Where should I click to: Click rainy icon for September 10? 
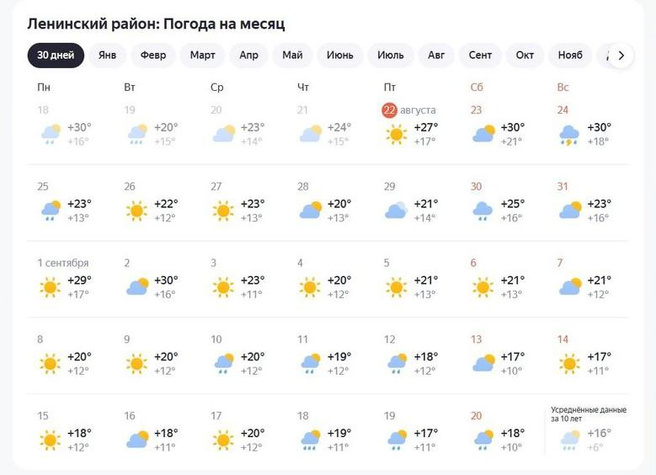[224, 364]
